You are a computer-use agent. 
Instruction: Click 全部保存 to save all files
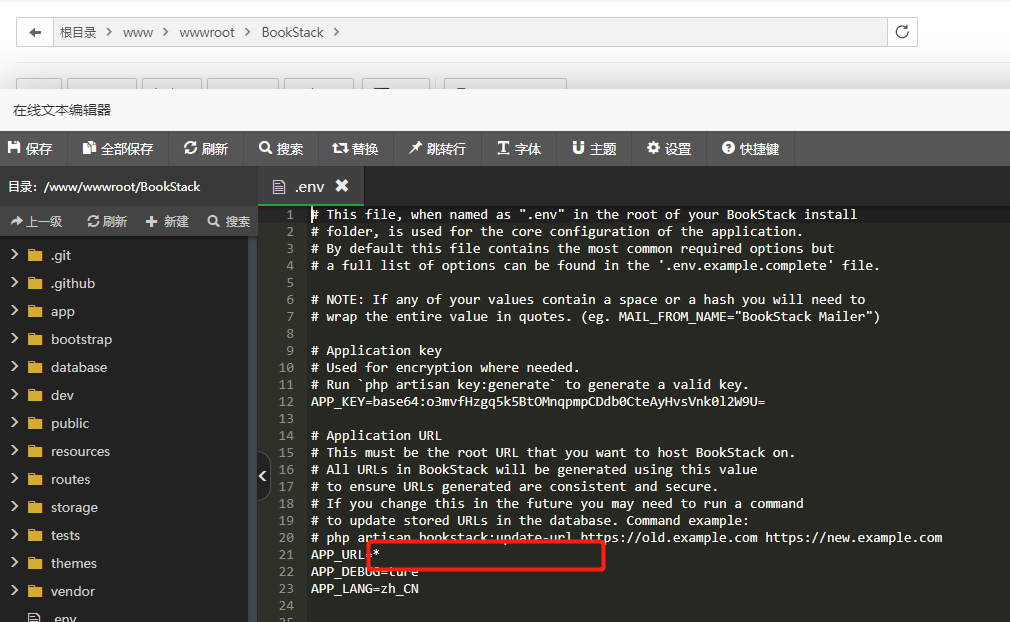(118, 149)
